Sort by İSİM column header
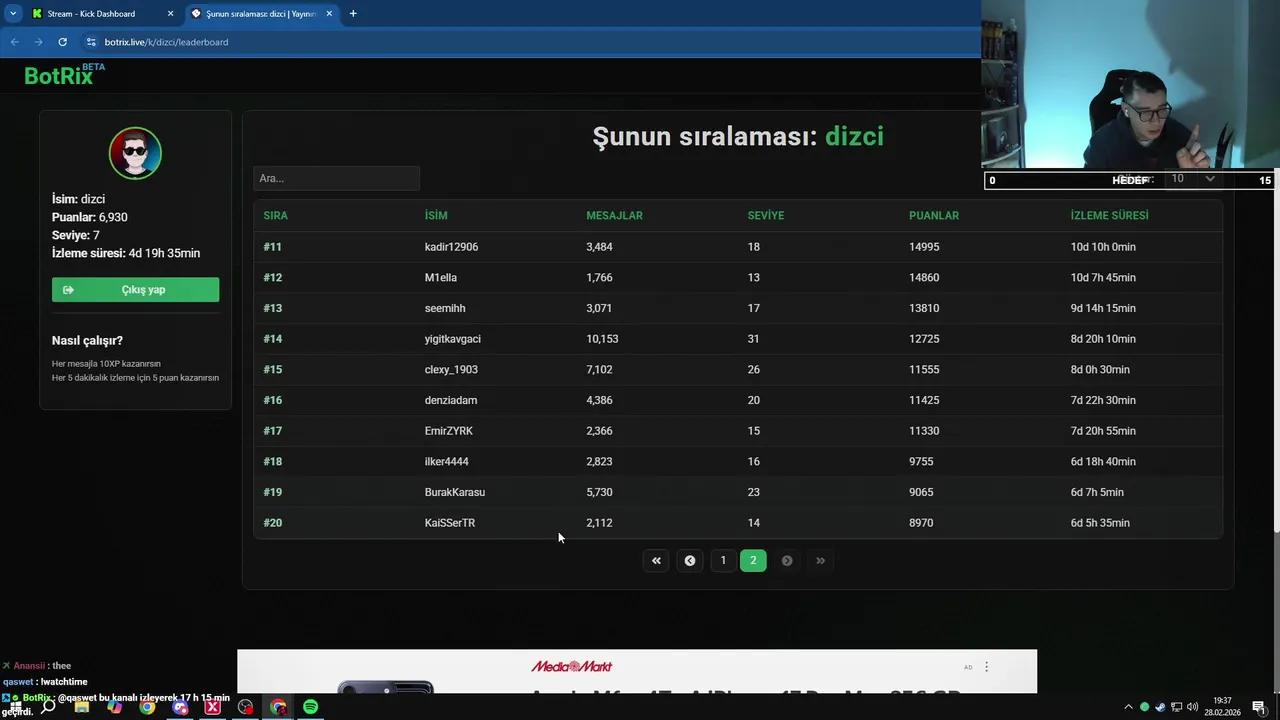Viewport: 1280px width, 720px height. pyautogui.click(x=436, y=216)
